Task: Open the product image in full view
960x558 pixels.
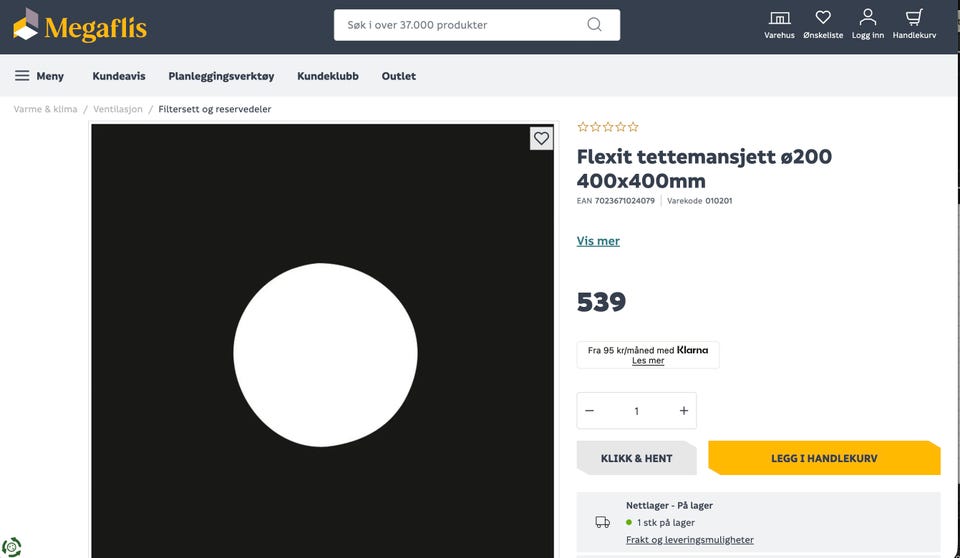Action: [322, 341]
